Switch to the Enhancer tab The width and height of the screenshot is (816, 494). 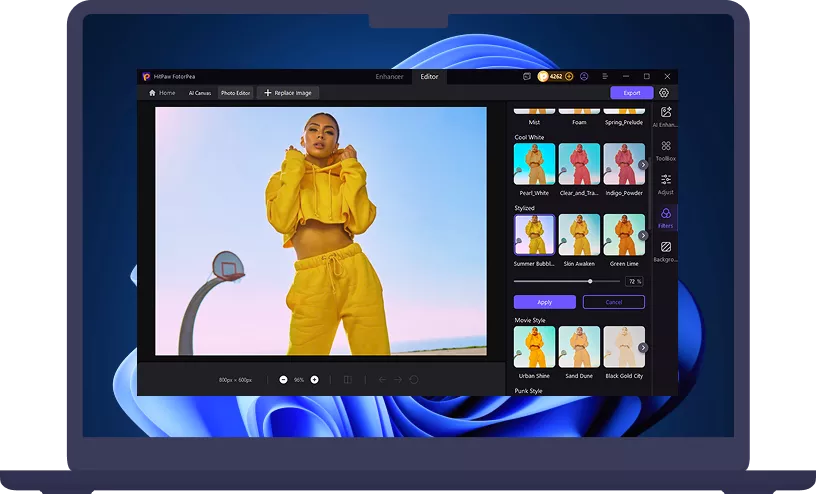tap(390, 76)
